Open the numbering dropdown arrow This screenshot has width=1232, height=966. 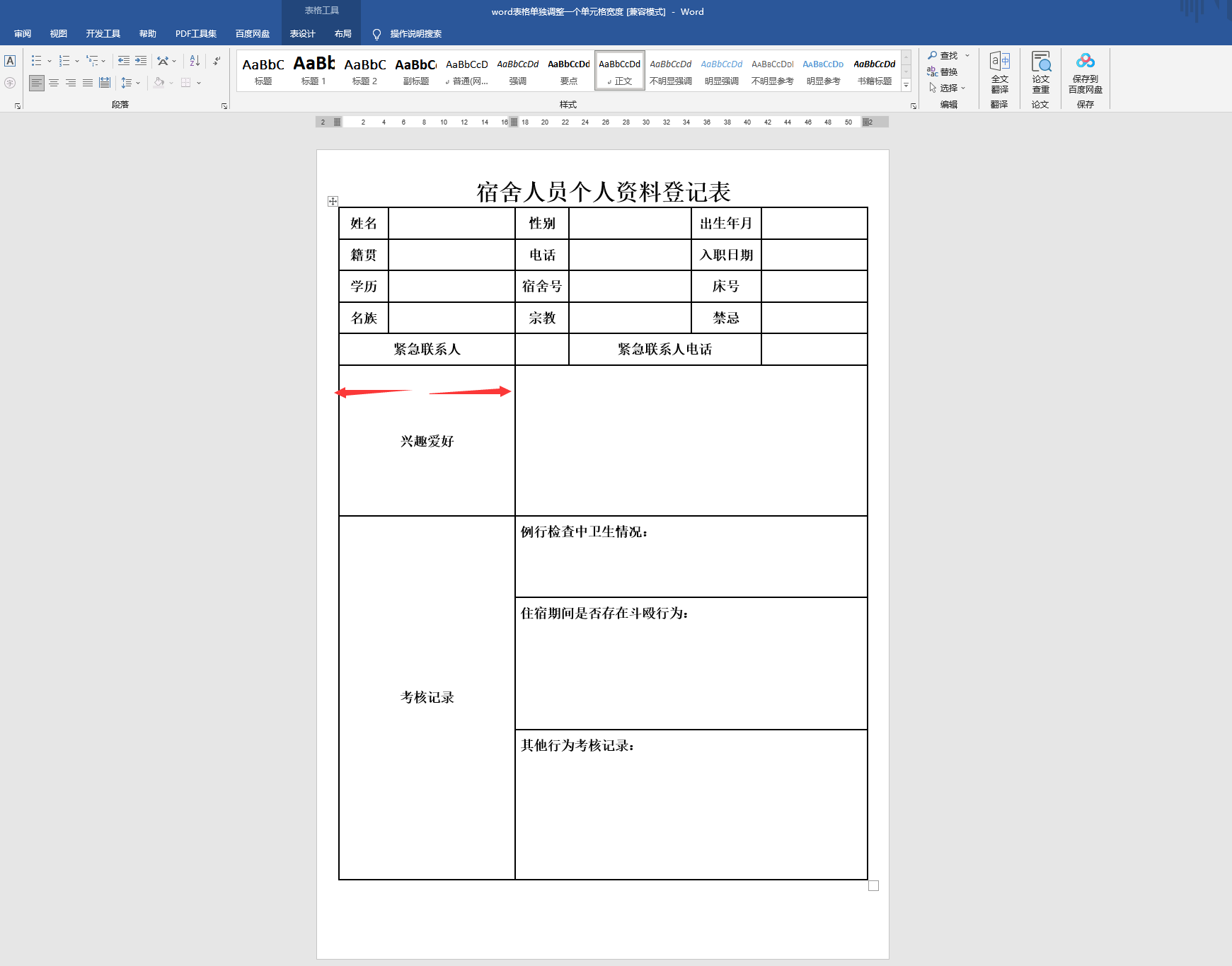77,61
